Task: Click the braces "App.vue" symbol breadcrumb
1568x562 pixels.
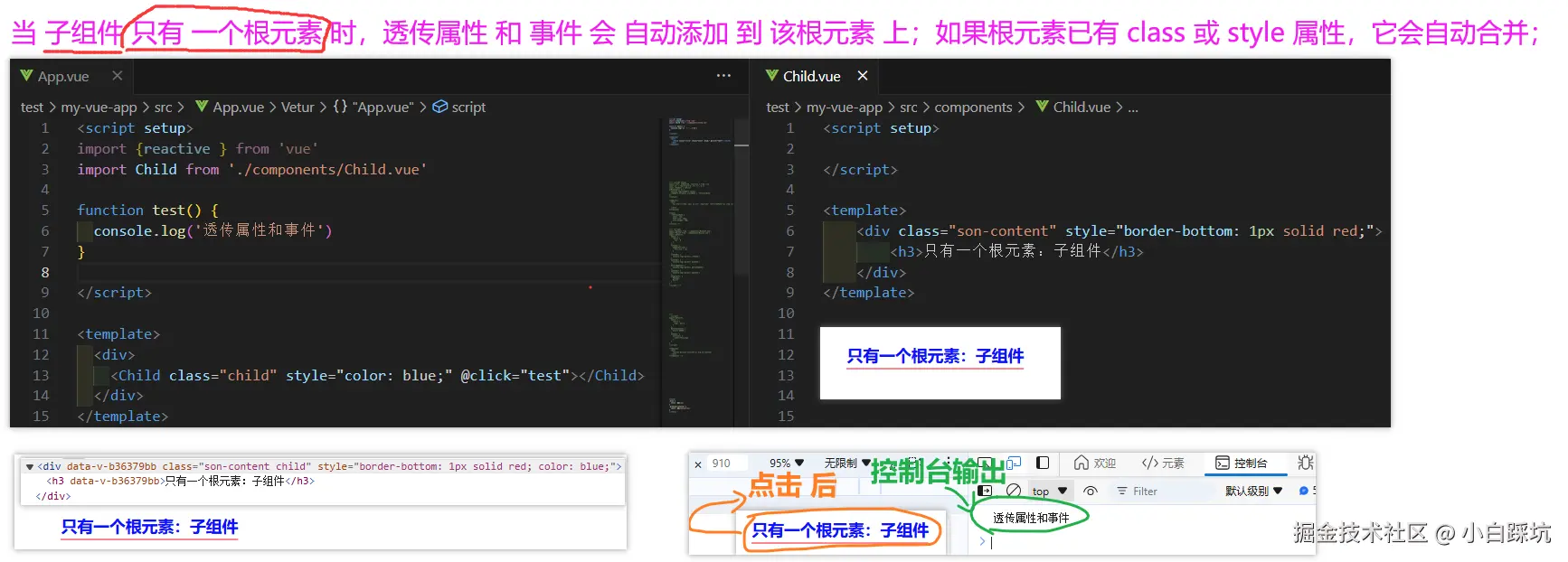Action: pos(373,108)
